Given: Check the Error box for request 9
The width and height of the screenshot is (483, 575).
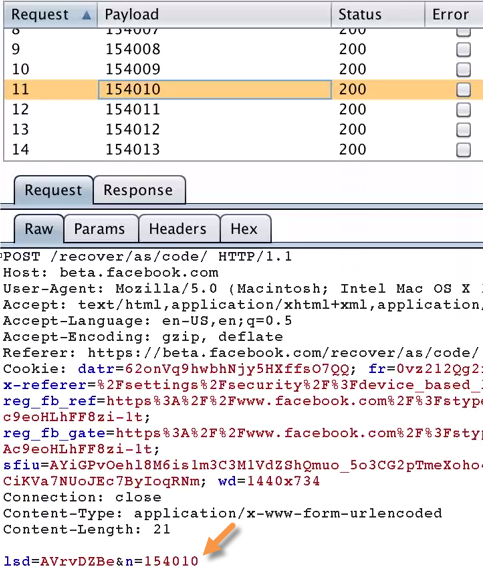Looking at the screenshot, I should pos(463,50).
